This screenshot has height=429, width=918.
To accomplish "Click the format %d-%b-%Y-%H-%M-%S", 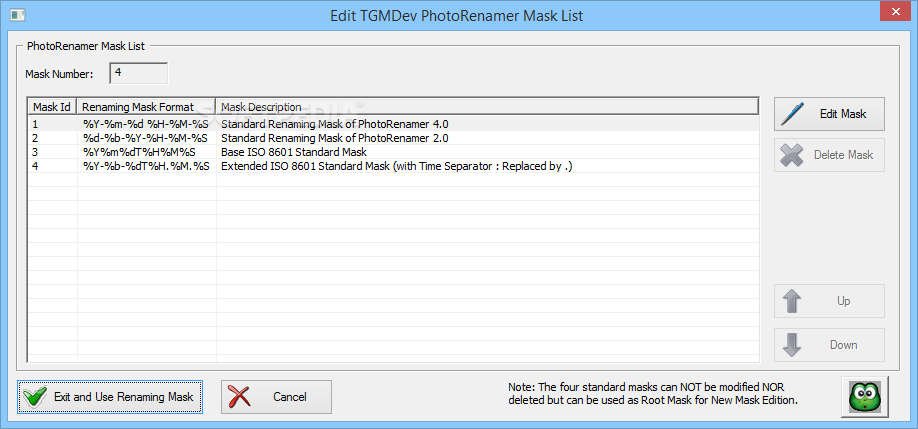I will click(x=145, y=138).
